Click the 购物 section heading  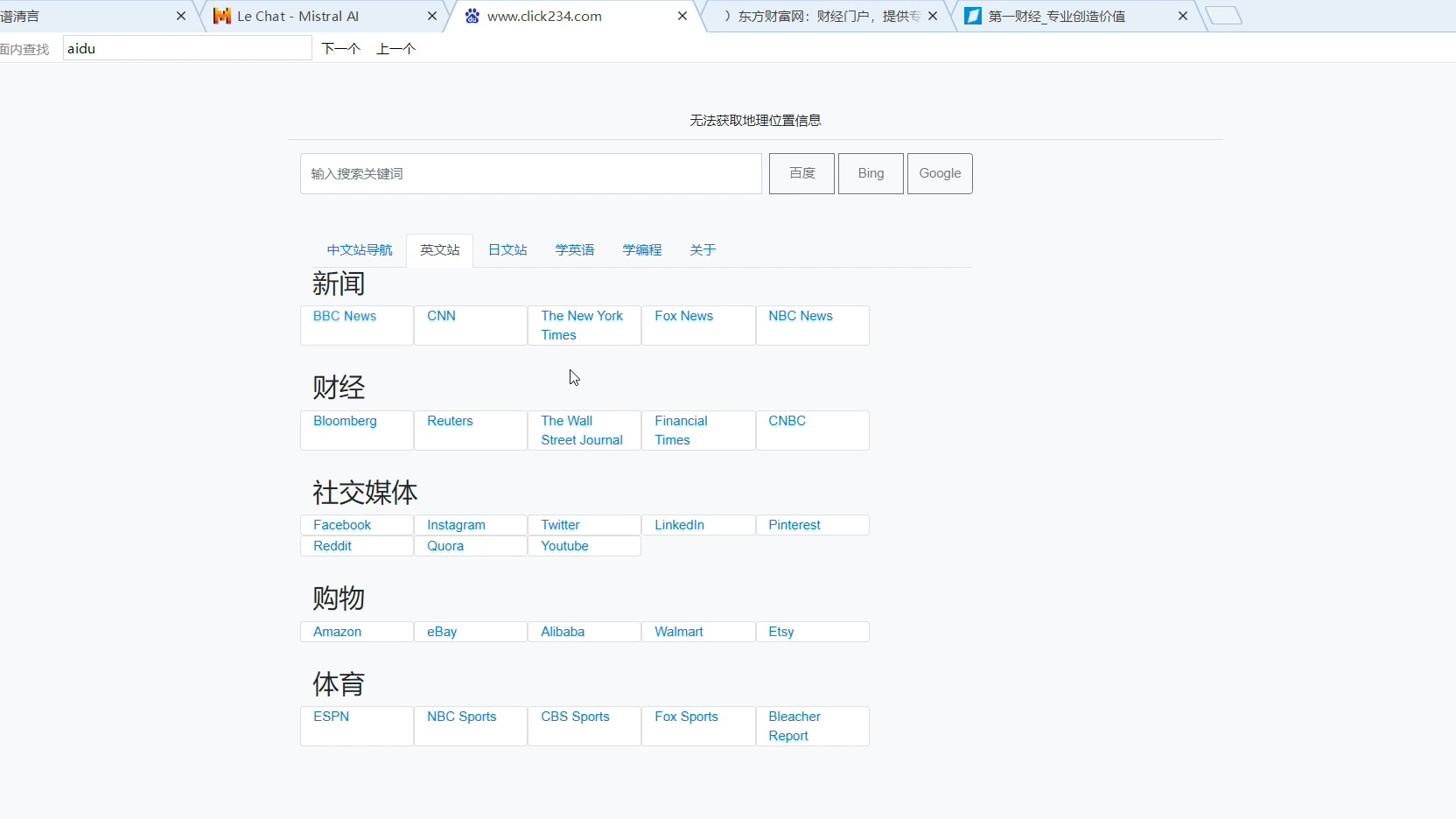(x=339, y=598)
